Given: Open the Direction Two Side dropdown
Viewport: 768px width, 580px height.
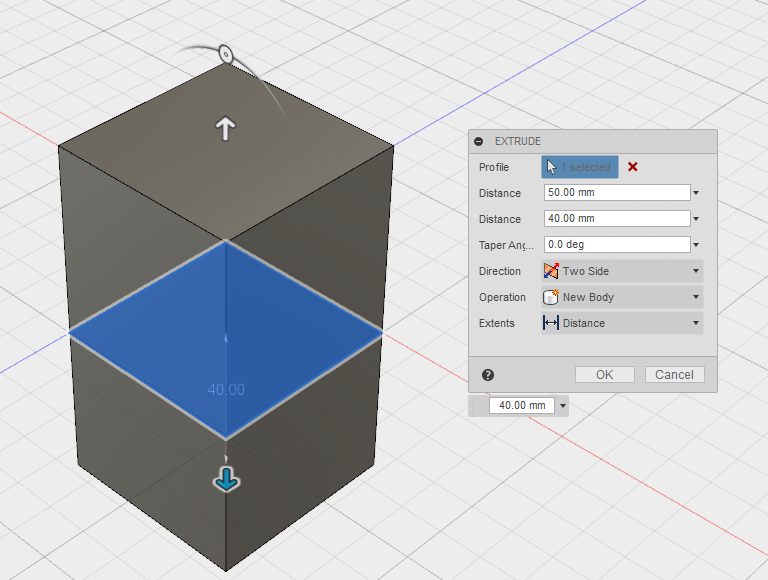Looking at the screenshot, I should pyautogui.click(x=622, y=271).
